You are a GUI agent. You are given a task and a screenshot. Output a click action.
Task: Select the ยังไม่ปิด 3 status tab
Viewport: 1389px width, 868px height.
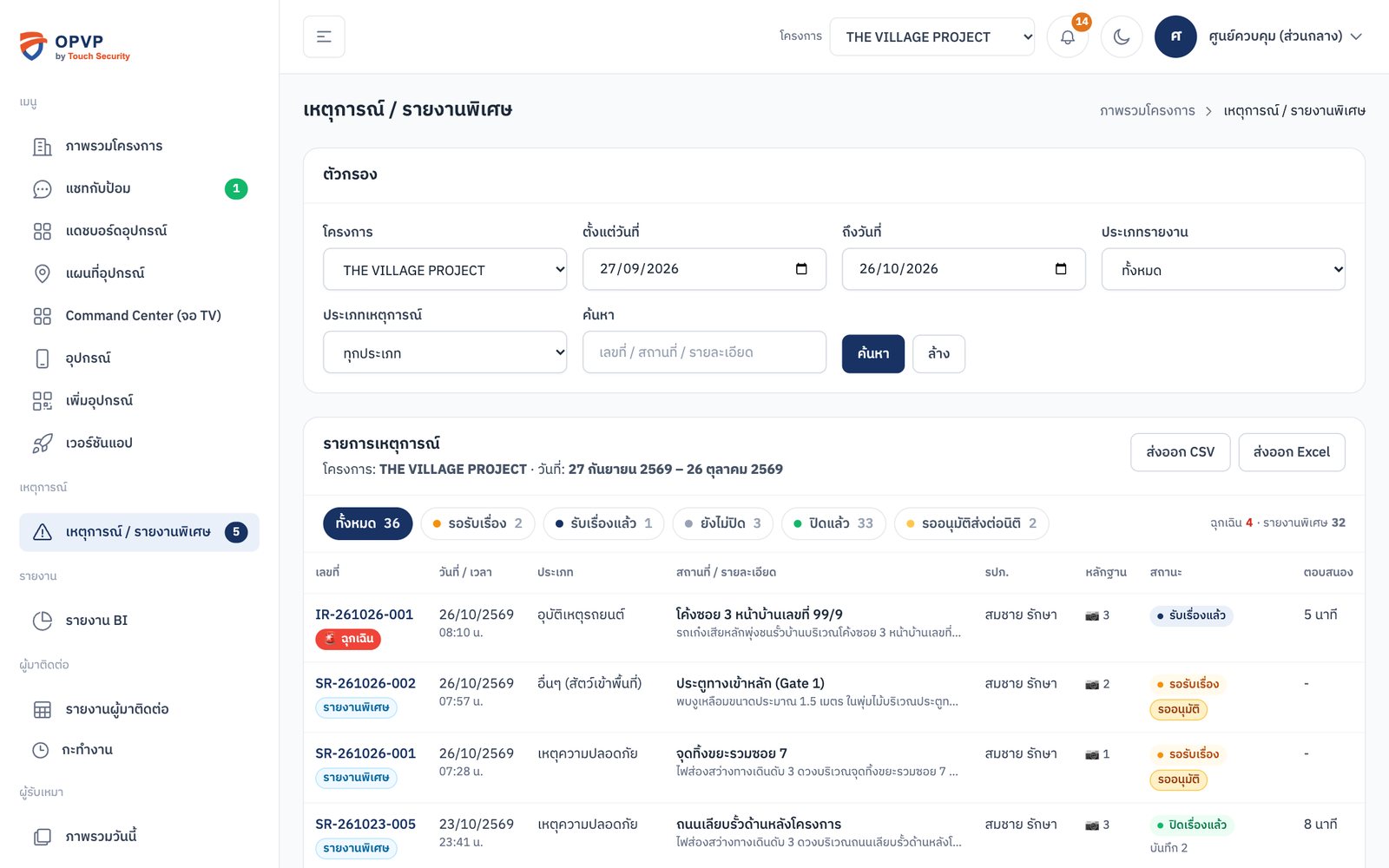coord(722,523)
